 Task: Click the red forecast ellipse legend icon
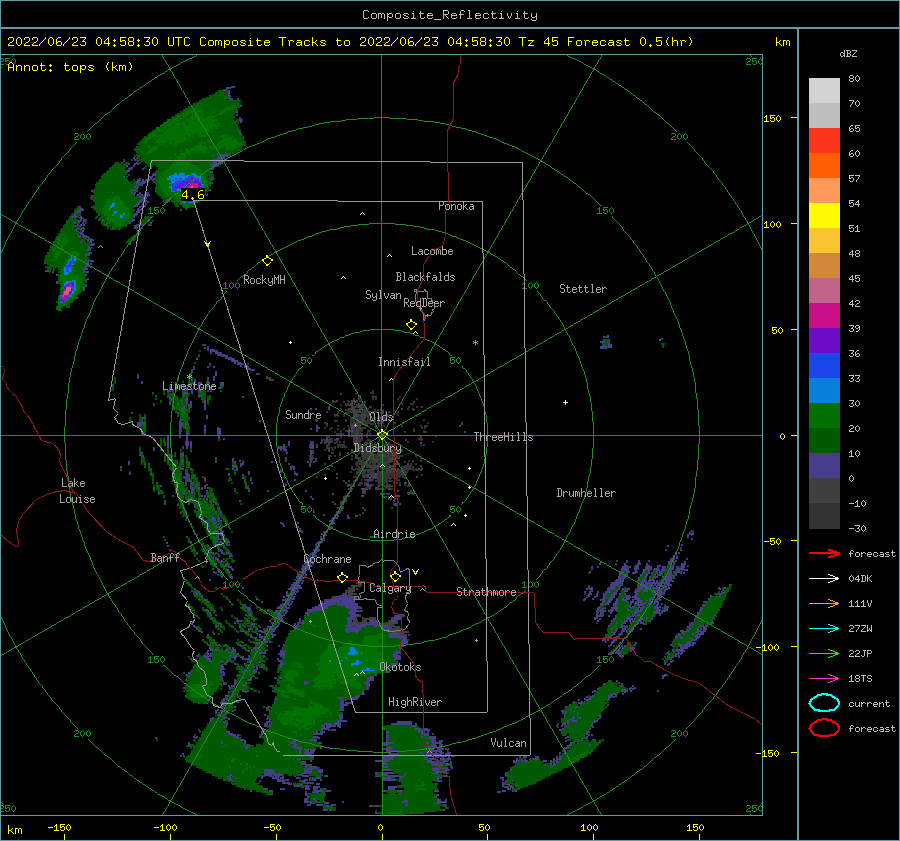(824, 728)
